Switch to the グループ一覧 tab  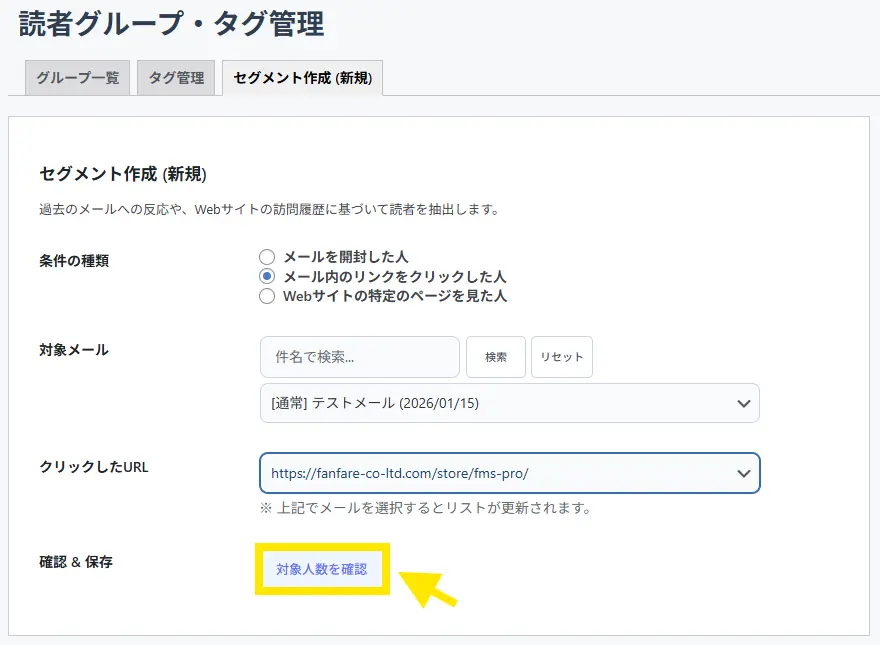click(x=78, y=78)
